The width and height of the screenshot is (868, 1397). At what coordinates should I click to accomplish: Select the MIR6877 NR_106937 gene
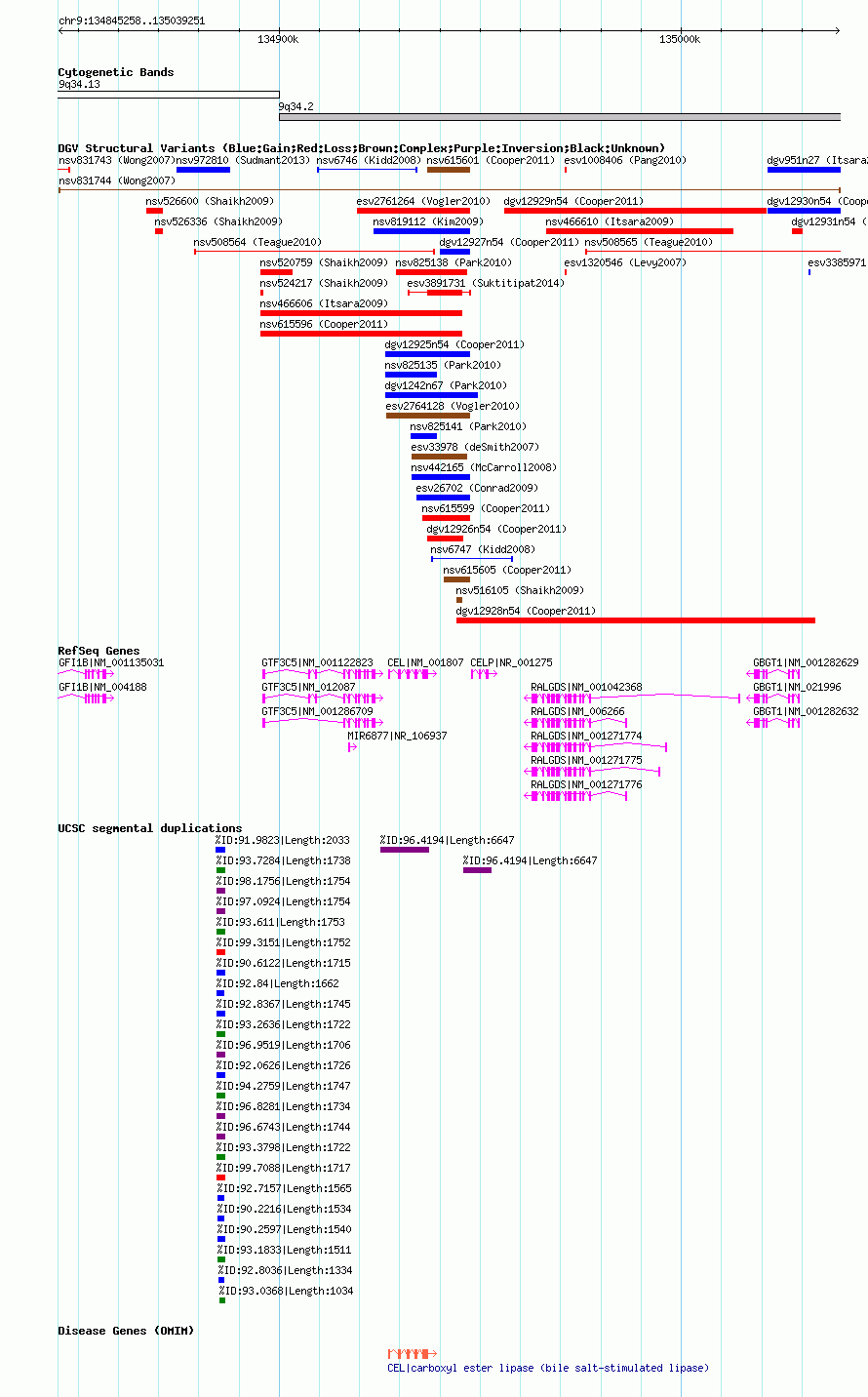tap(352, 746)
